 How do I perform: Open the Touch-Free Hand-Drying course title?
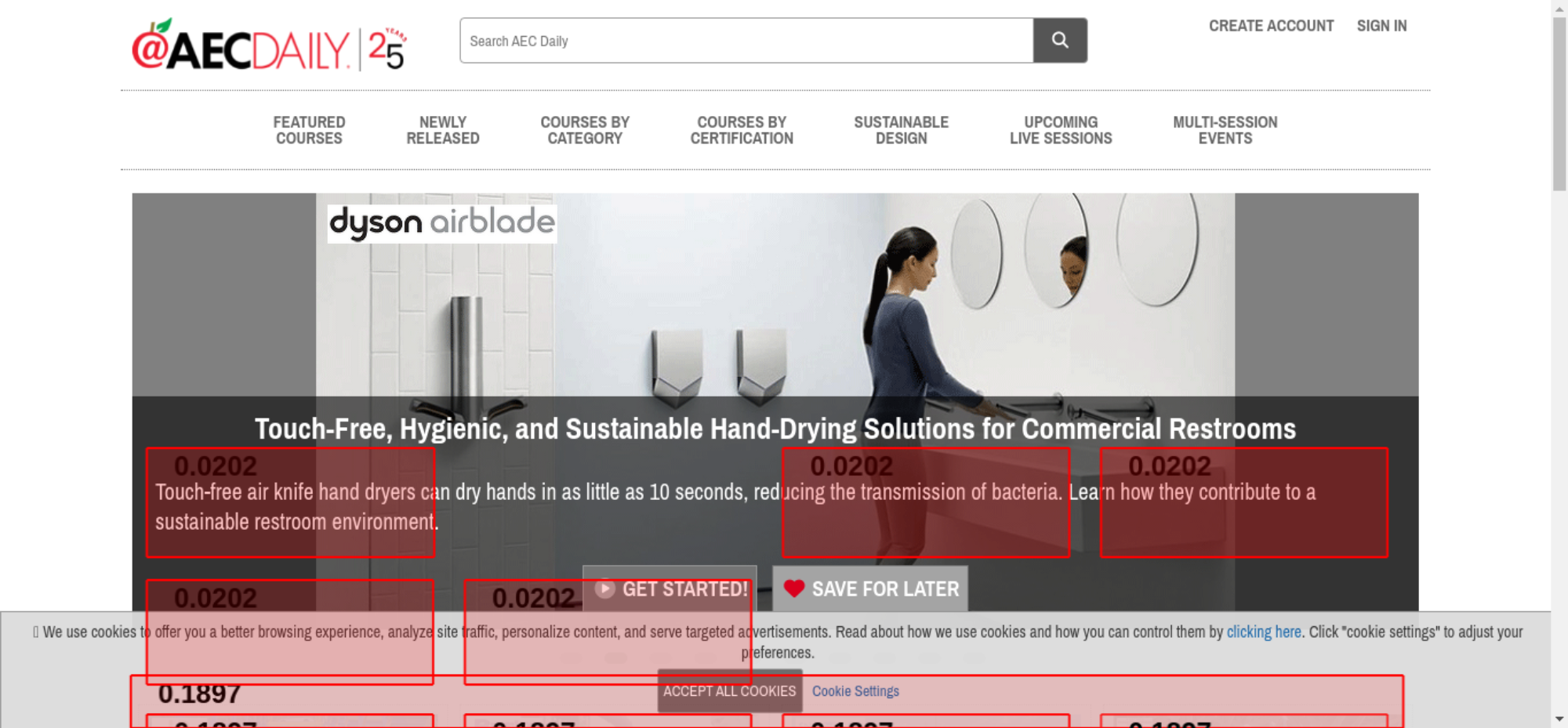[775, 429]
